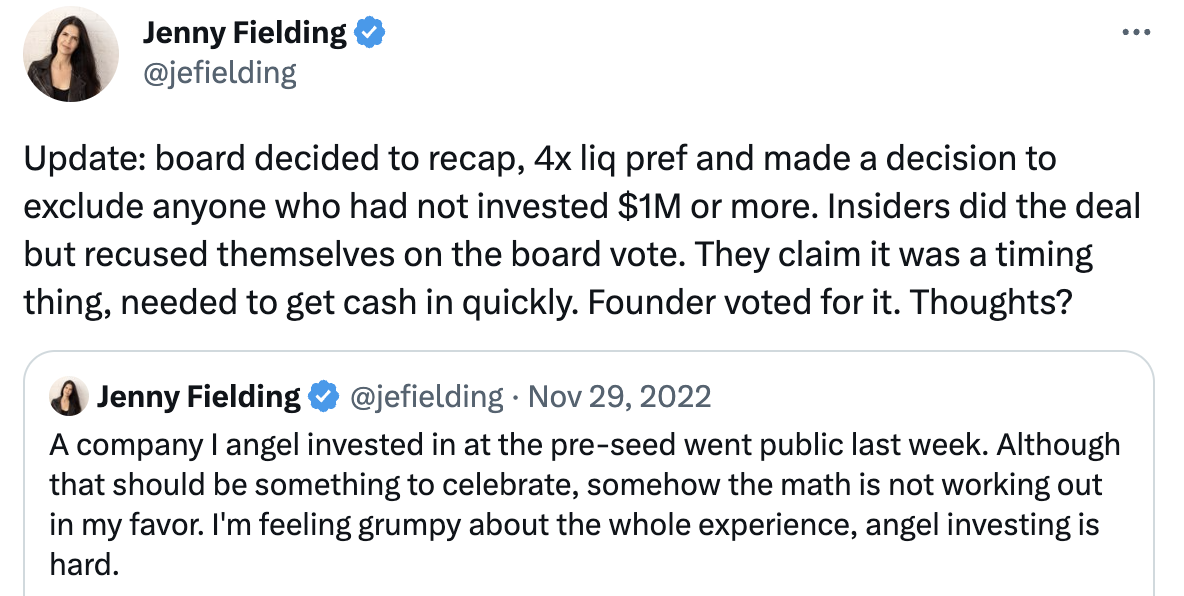Click the verified badge beside the top author name
The image size is (1184, 596).
(x=370, y=33)
